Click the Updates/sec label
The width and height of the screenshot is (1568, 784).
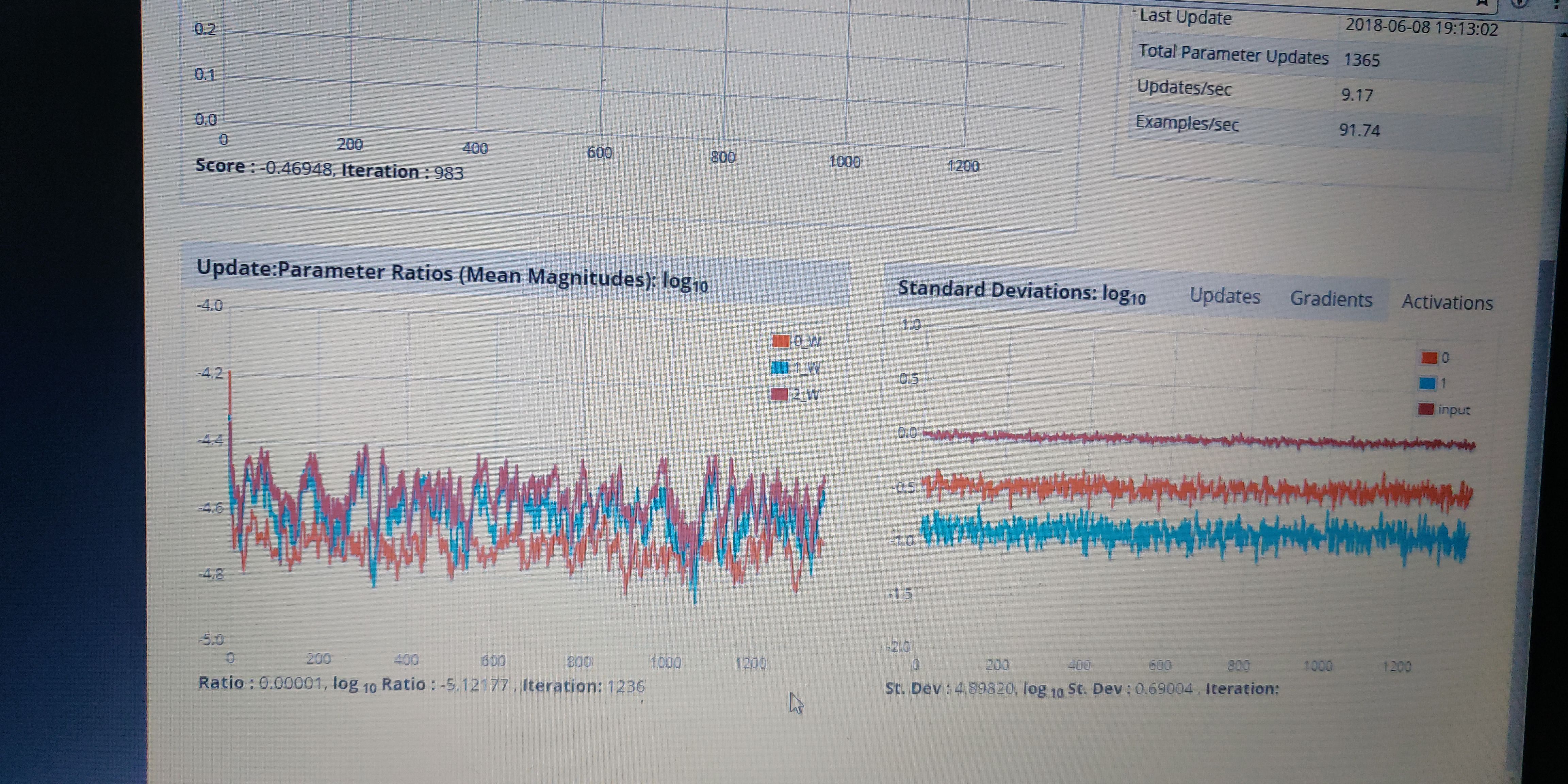pos(1184,88)
